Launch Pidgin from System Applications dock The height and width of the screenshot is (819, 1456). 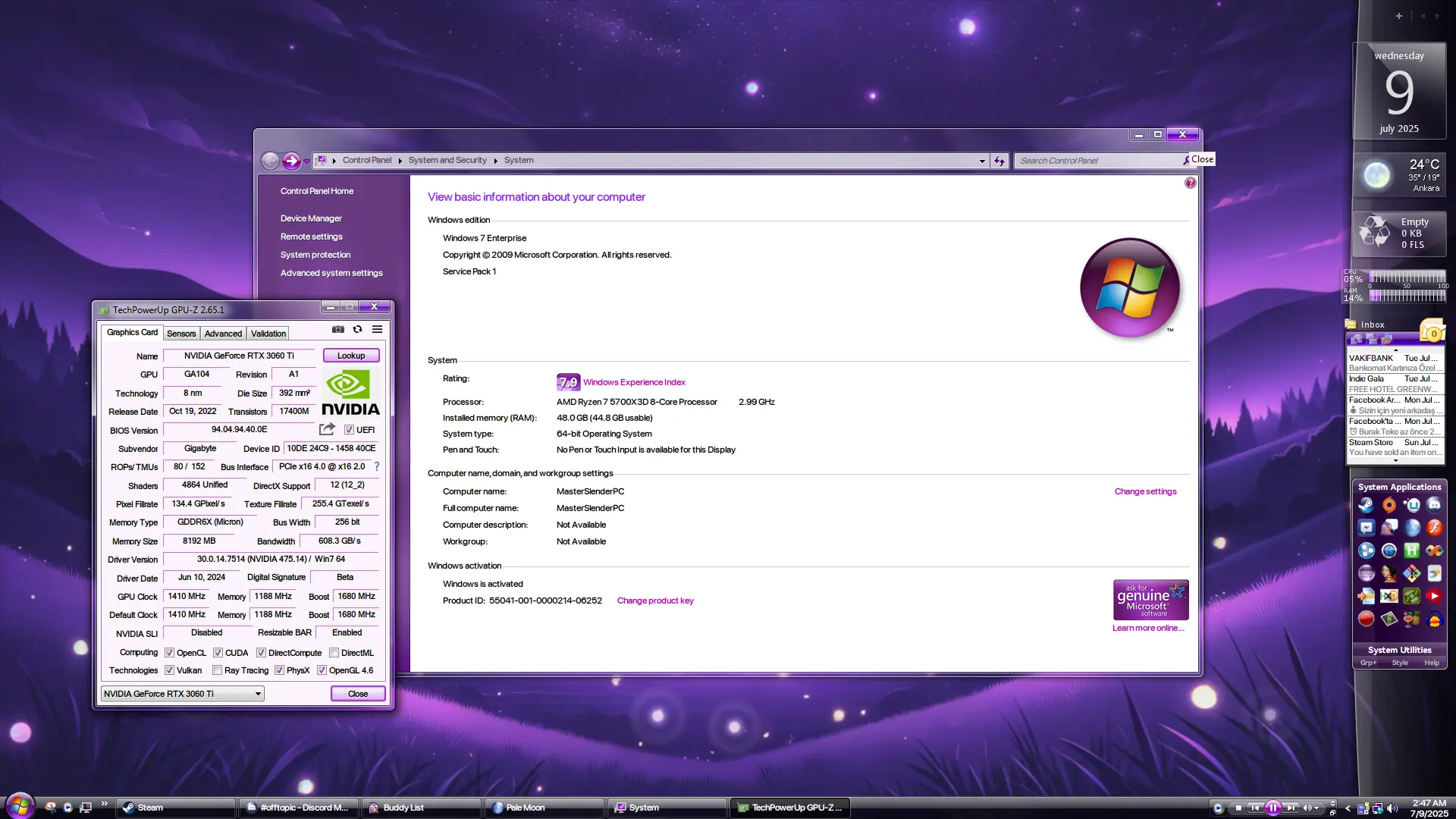coord(1389,528)
